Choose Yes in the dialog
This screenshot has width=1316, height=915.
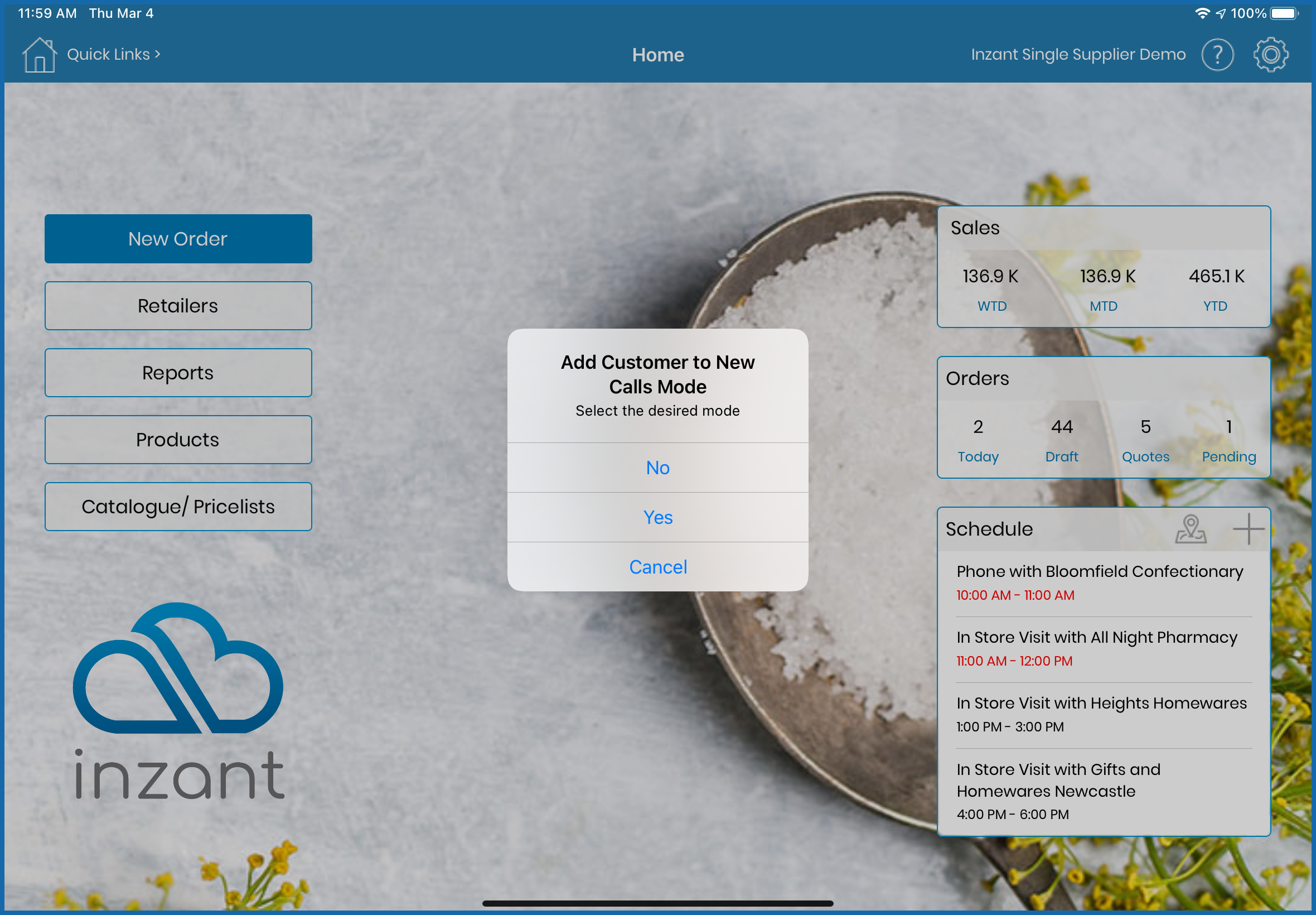[657, 517]
